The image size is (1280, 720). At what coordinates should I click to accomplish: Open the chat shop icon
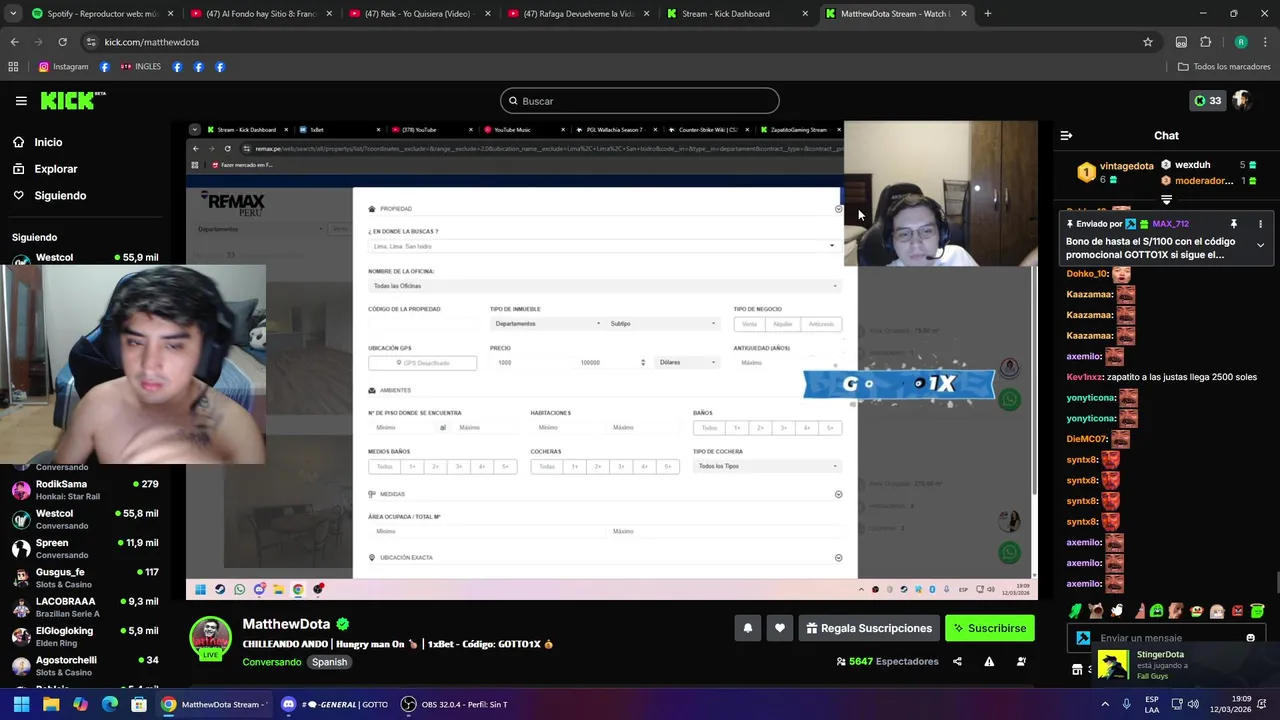click(1077, 670)
